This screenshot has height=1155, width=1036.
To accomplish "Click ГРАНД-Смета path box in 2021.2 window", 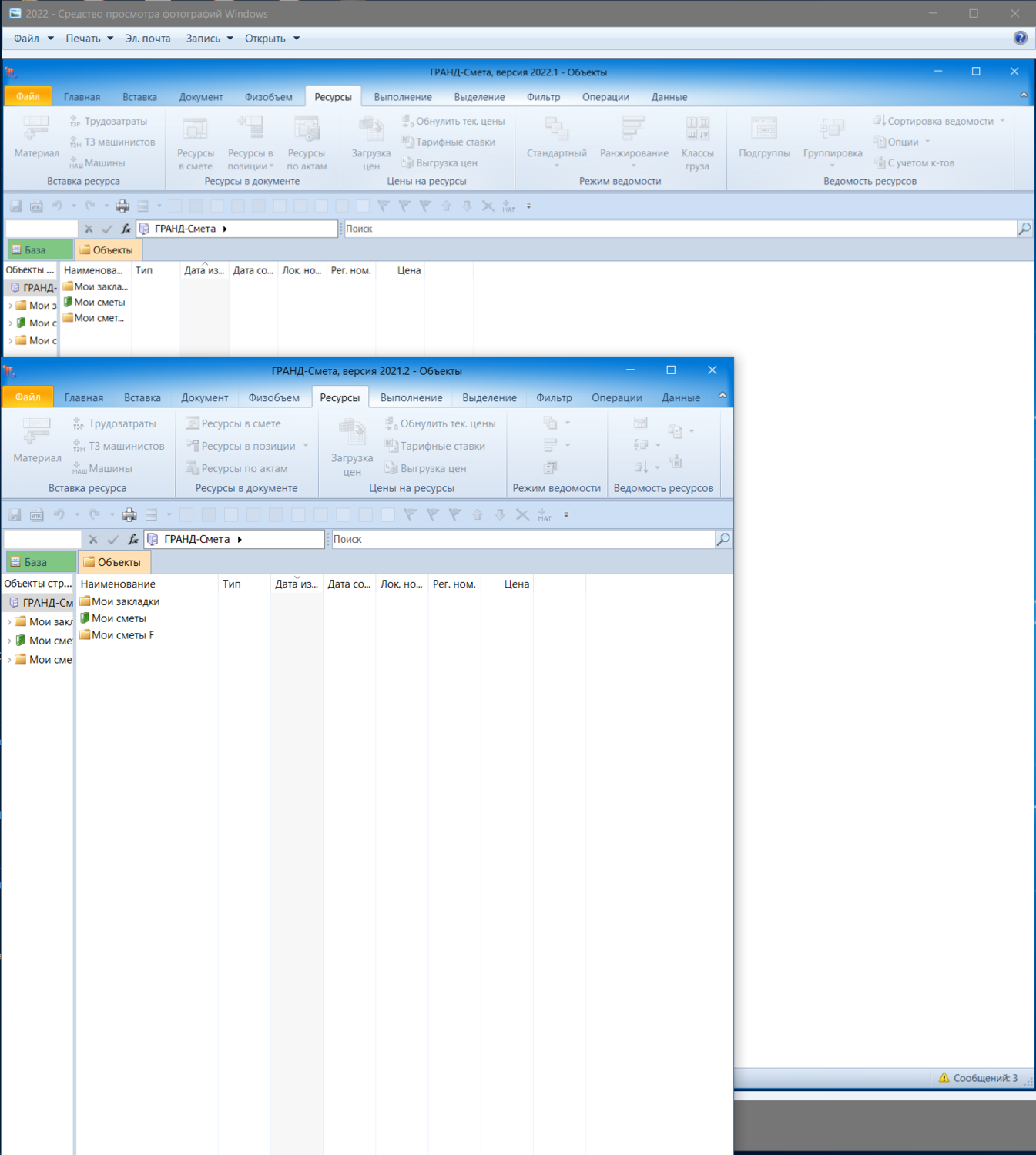I will pos(234,539).
